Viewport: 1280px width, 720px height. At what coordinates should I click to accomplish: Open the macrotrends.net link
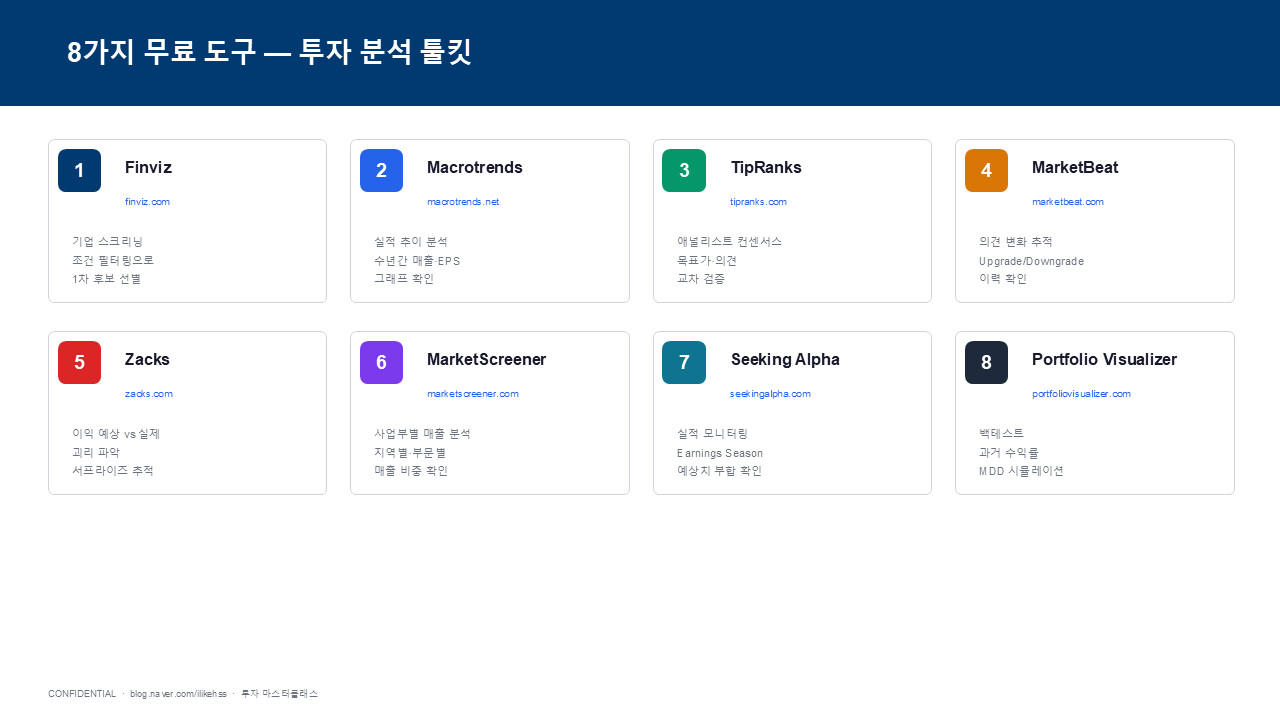pyautogui.click(x=463, y=202)
